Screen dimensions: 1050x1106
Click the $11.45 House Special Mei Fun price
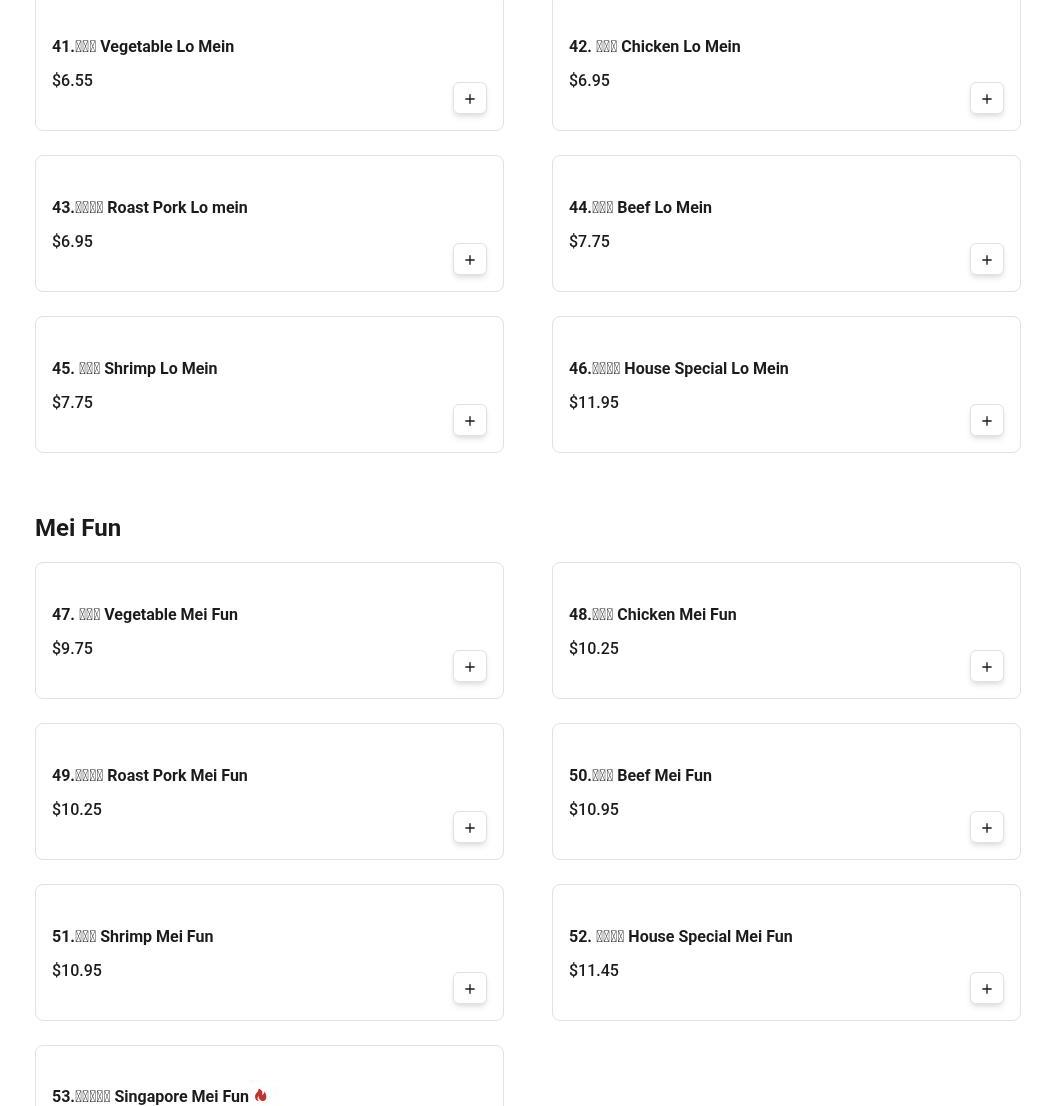pos(594,971)
